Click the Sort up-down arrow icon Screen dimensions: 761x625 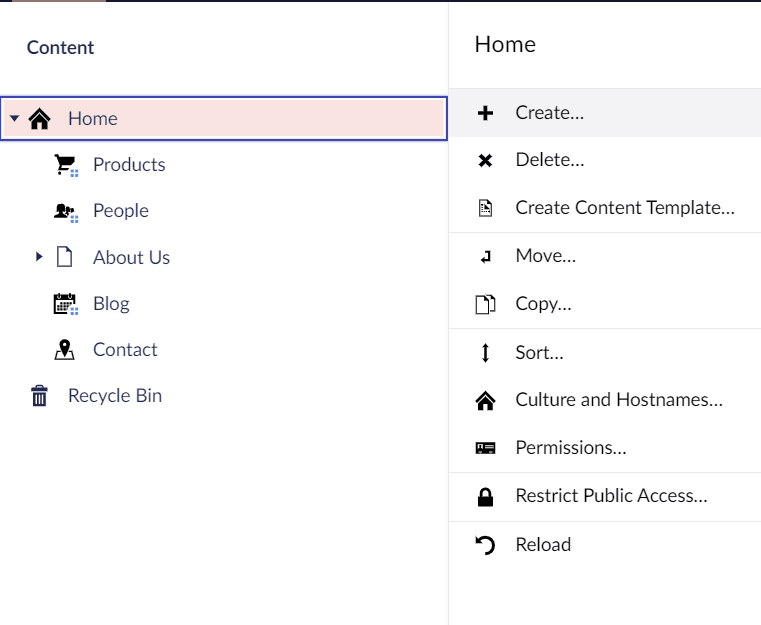point(485,353)
